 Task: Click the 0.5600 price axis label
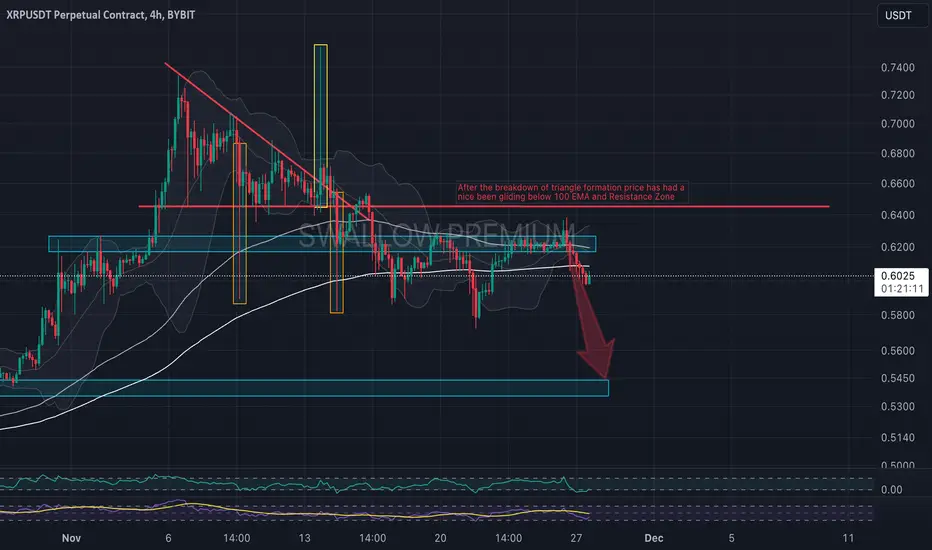(x=898, y=351)
